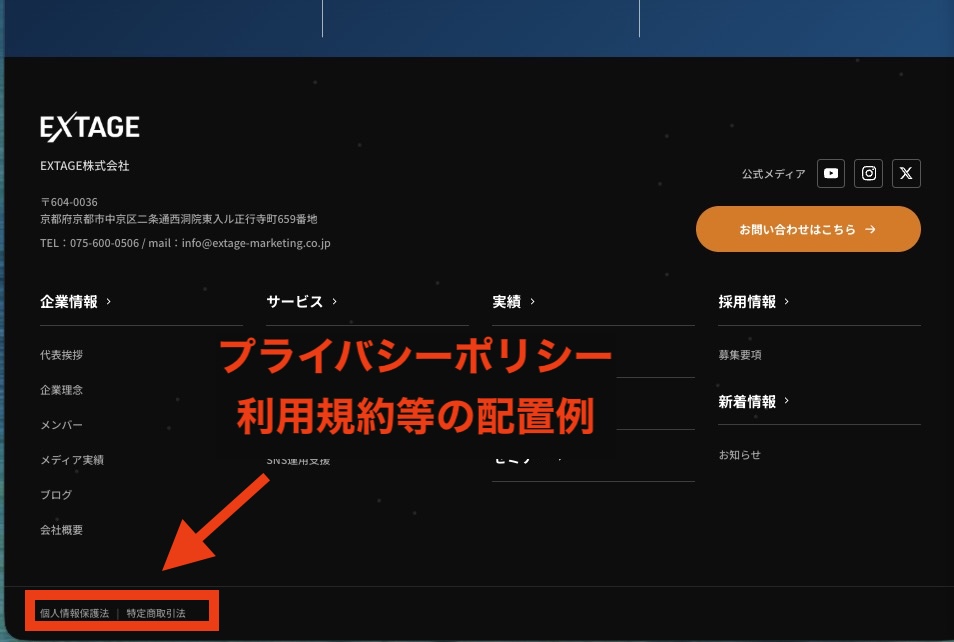Open the 実績 navigation heading
The height and width of the screenshot is (642, 954).
(505, 300)
